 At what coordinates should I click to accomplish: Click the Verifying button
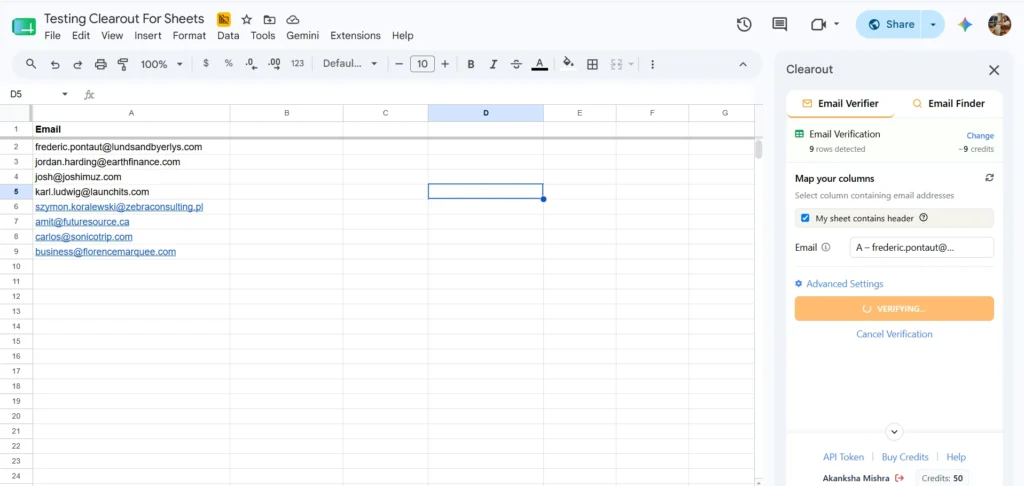894,308
